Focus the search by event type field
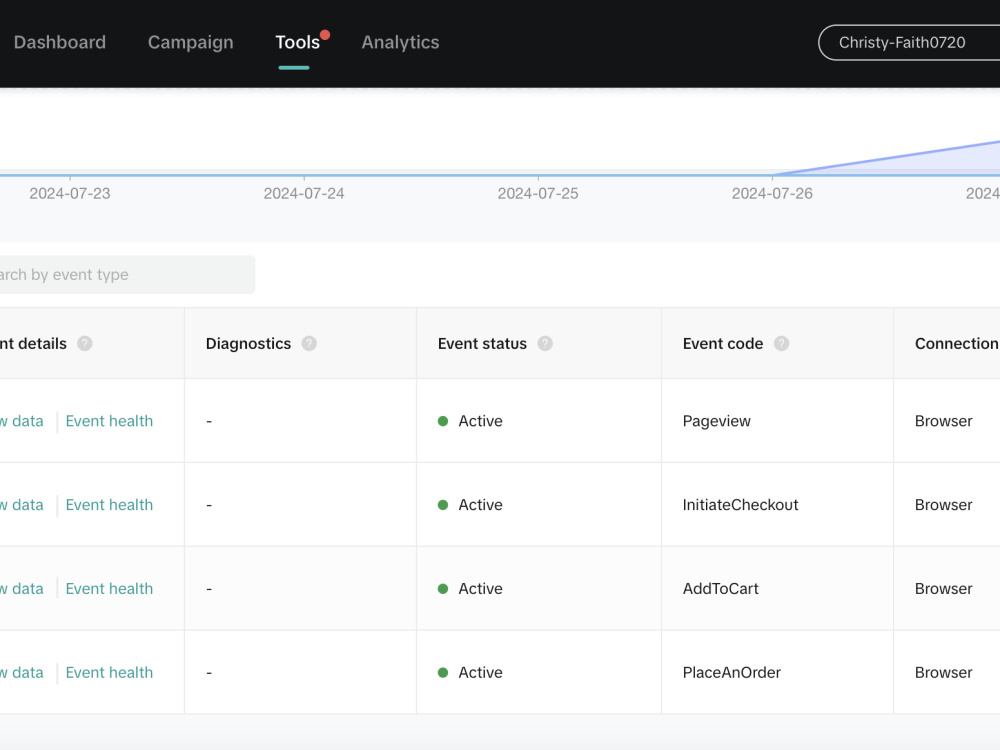Viewport: 1000px width, 750px height. 127,275
